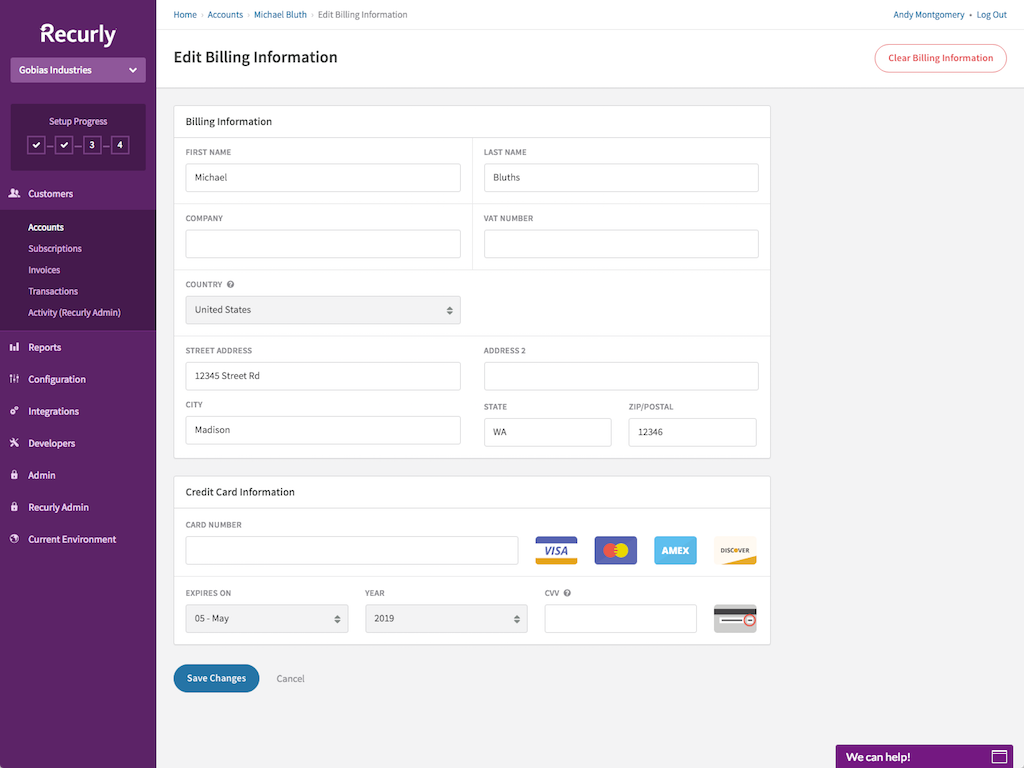Click the Save Changes button
The width and height of the screenshot is (1024, 768).
pyautogui.click(x=216, y=678)
